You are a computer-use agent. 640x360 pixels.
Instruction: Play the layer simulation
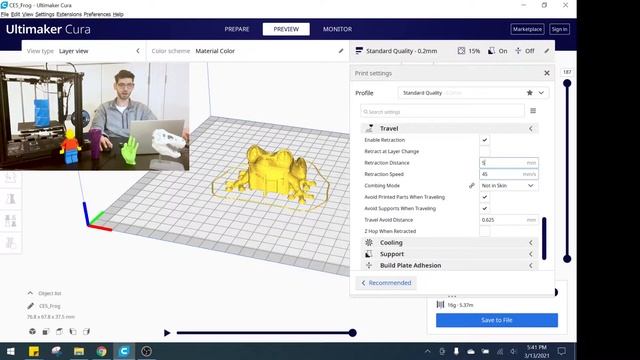point(167,333)
